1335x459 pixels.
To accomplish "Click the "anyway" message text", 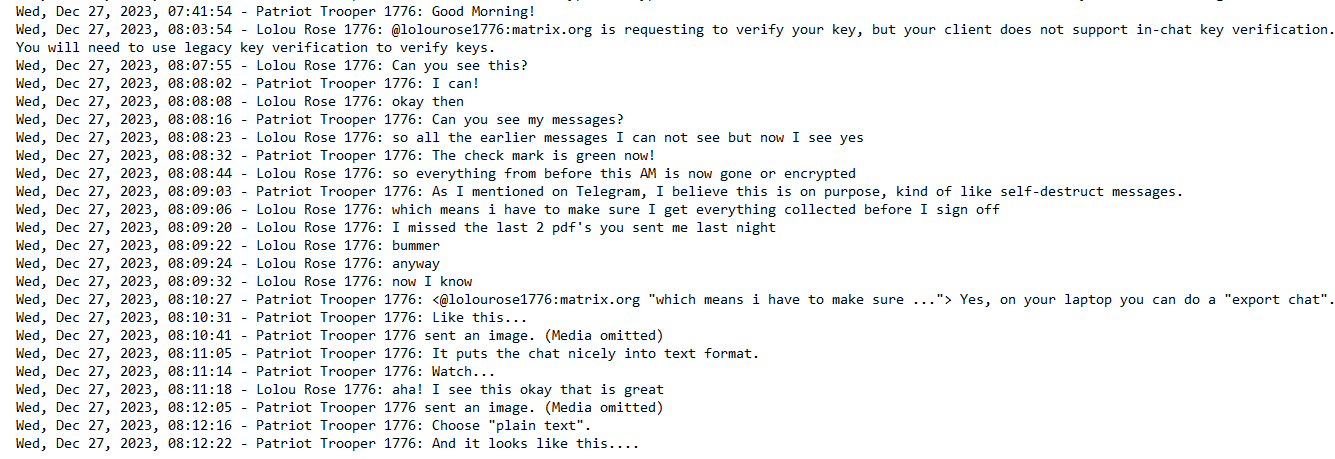I will pos(416,264).
